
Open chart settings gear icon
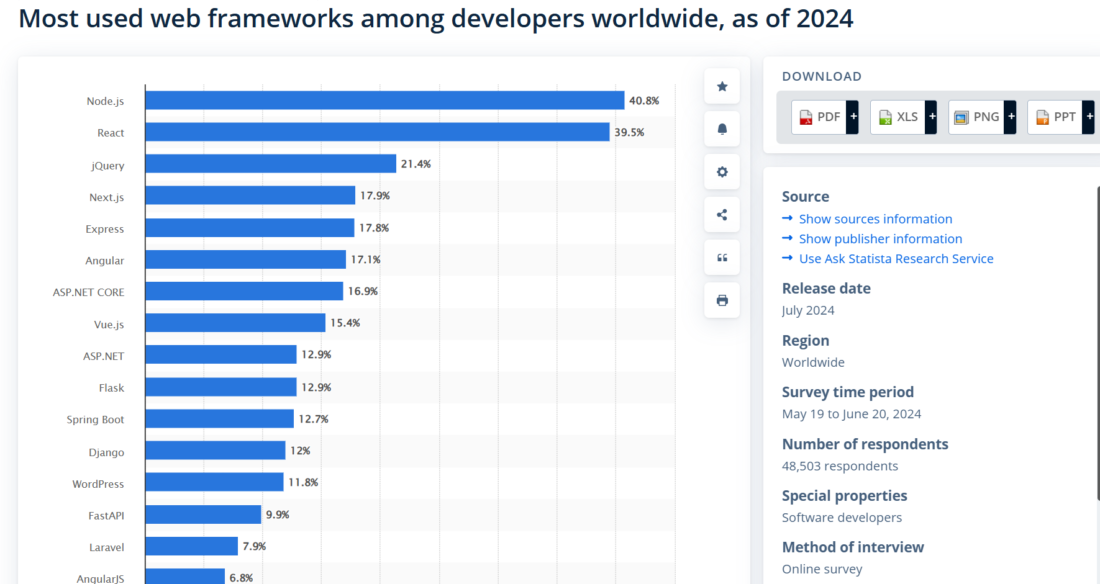point(722,172)
